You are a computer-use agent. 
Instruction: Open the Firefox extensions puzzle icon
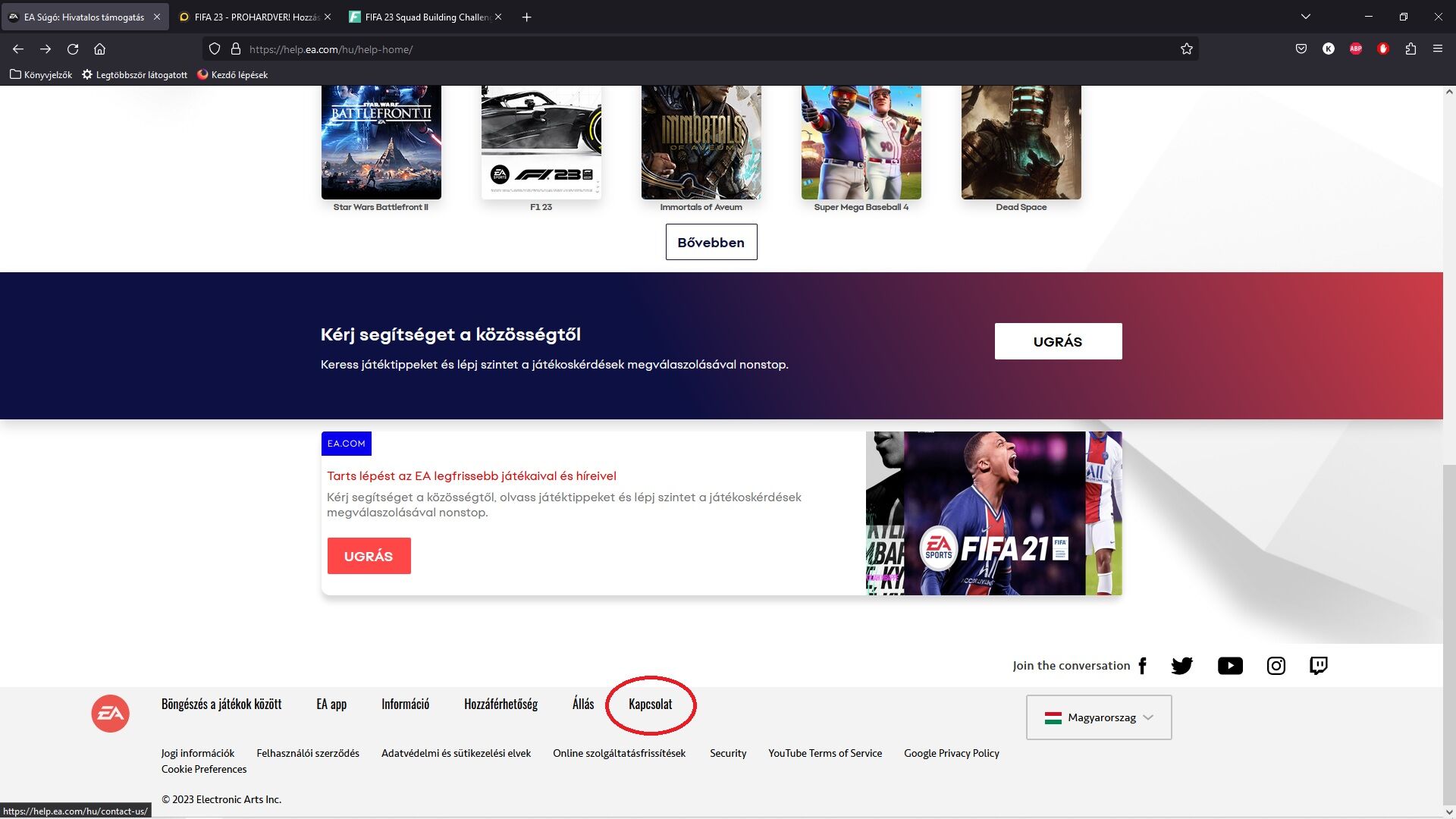coord(1410,49)
